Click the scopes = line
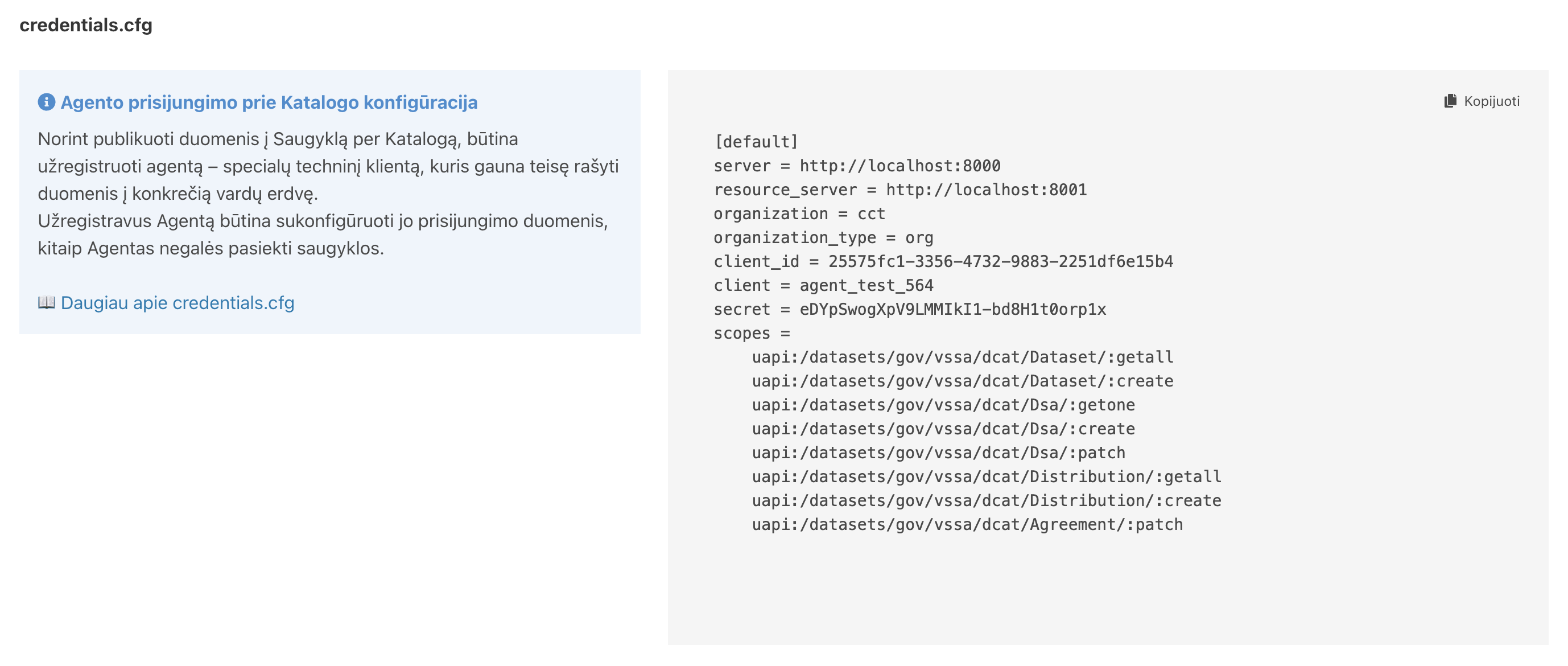Image resolution: width=1568 pixels, height=666 pixels. pos(752,333)
